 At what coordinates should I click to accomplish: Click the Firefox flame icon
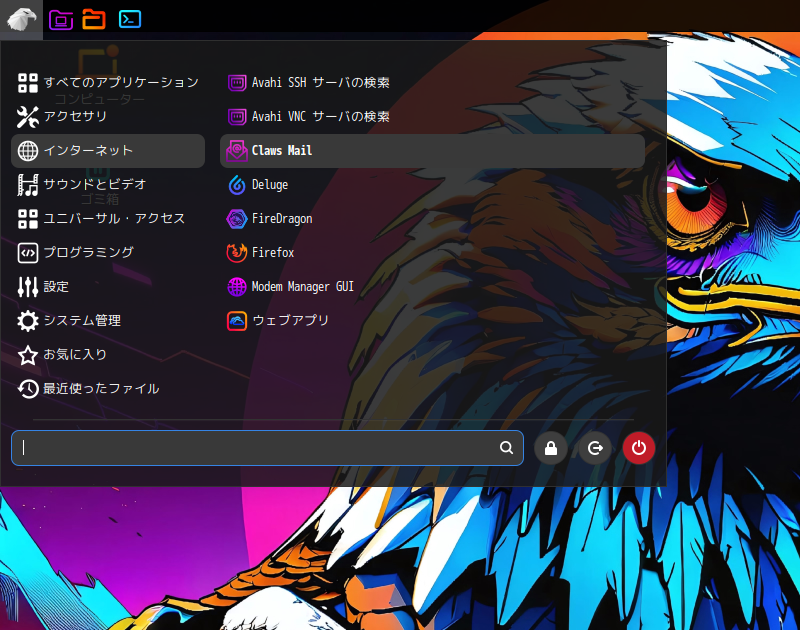[x=237, y=253]
